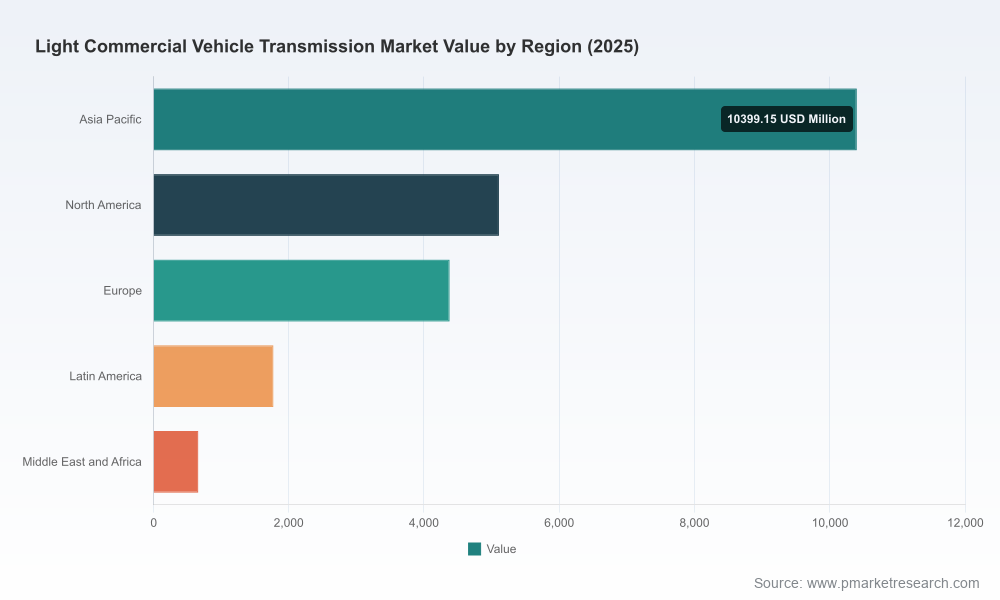The image size is (1000, 600).
Task: Click the Middle East and Africa label
Action: (x=82, y=462)
